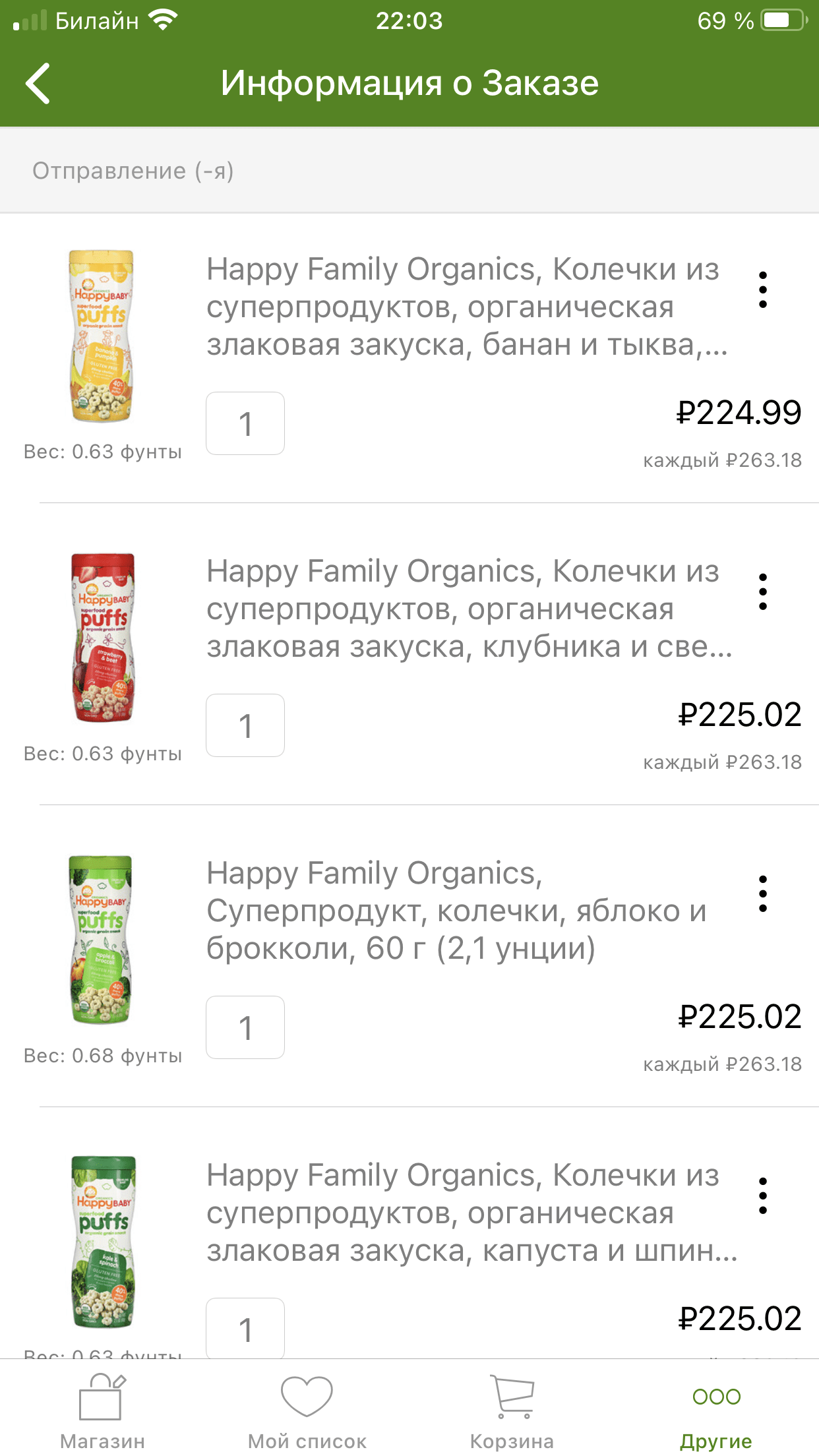Open options menu for strawberry puffs item
Screen dimensions: 819x1456
click(762, 591)
